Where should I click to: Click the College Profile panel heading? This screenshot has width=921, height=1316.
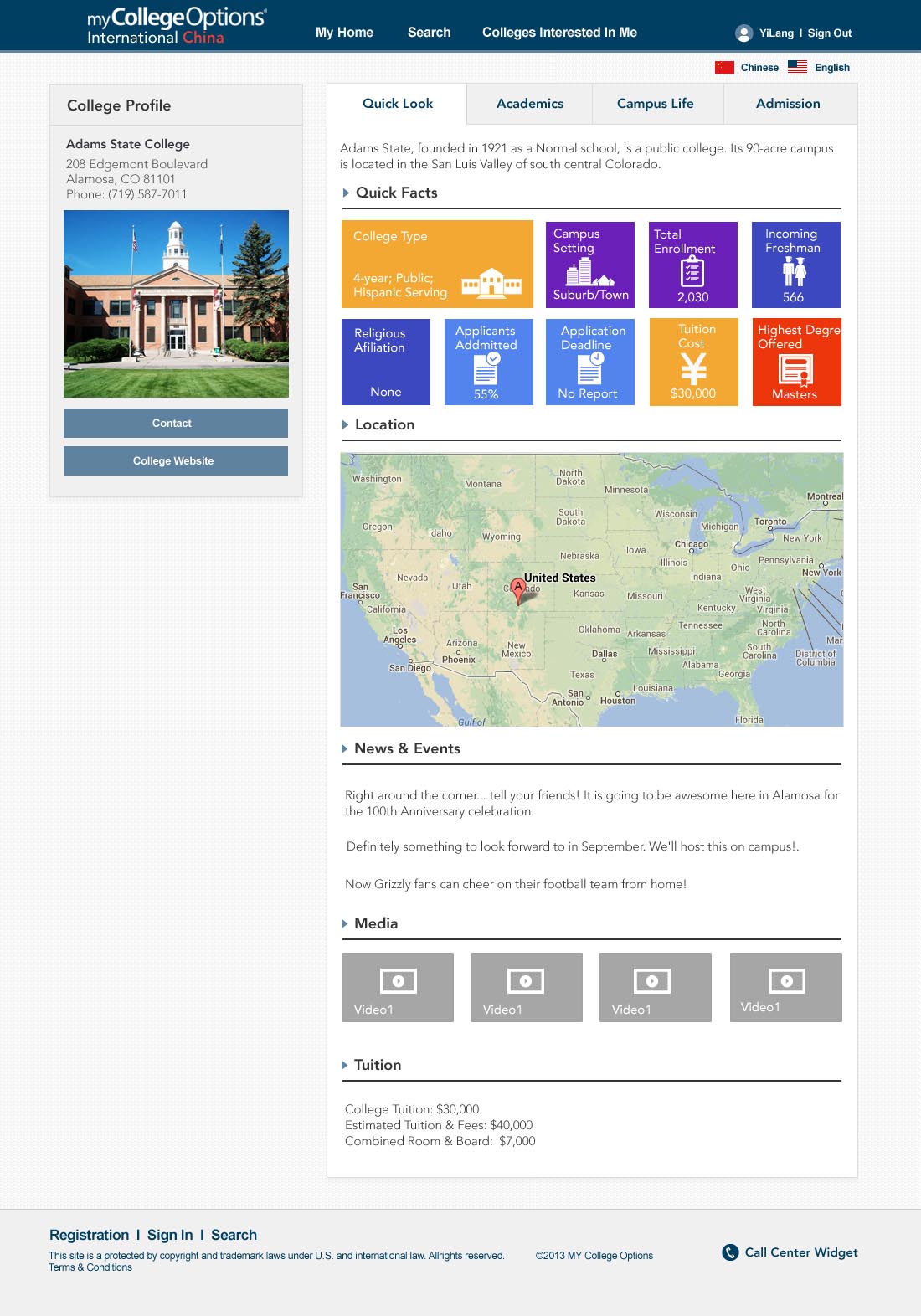pyautogui.click(x=119, y=105)
